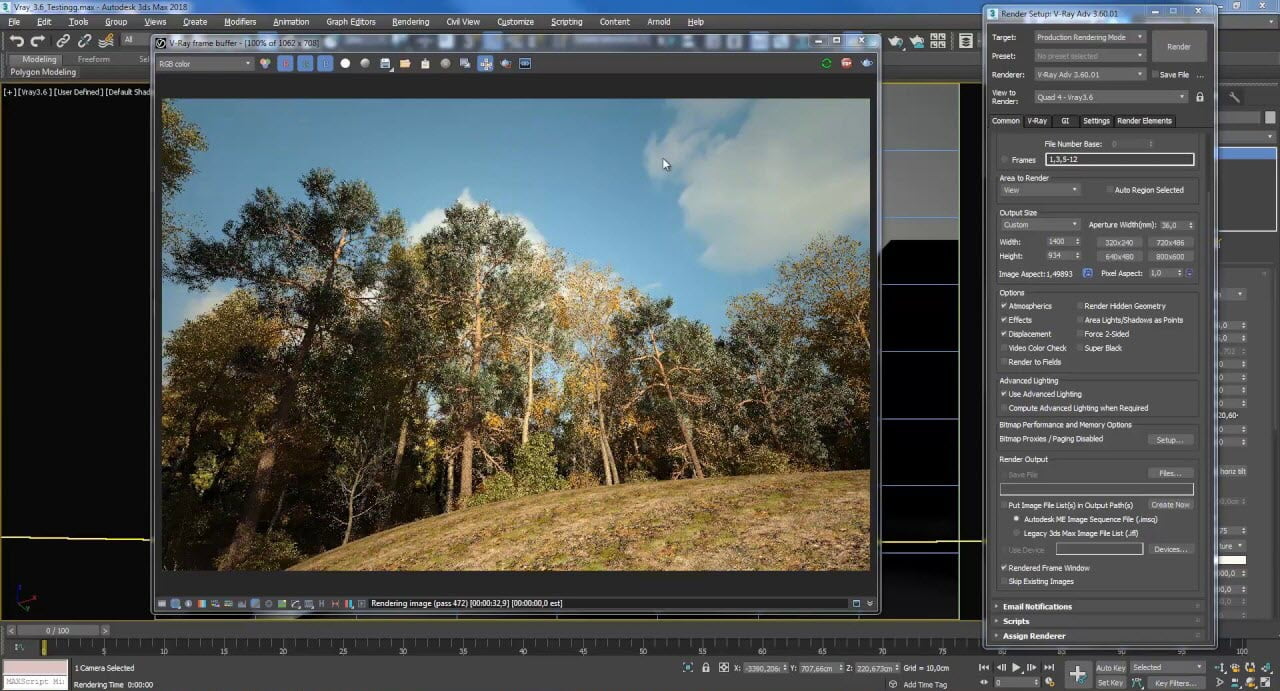Image resolution: width=1280 pixels, height=691 pixels.
Task: Switch to monochrome mode in frame buffer
Action: (365, 63)
